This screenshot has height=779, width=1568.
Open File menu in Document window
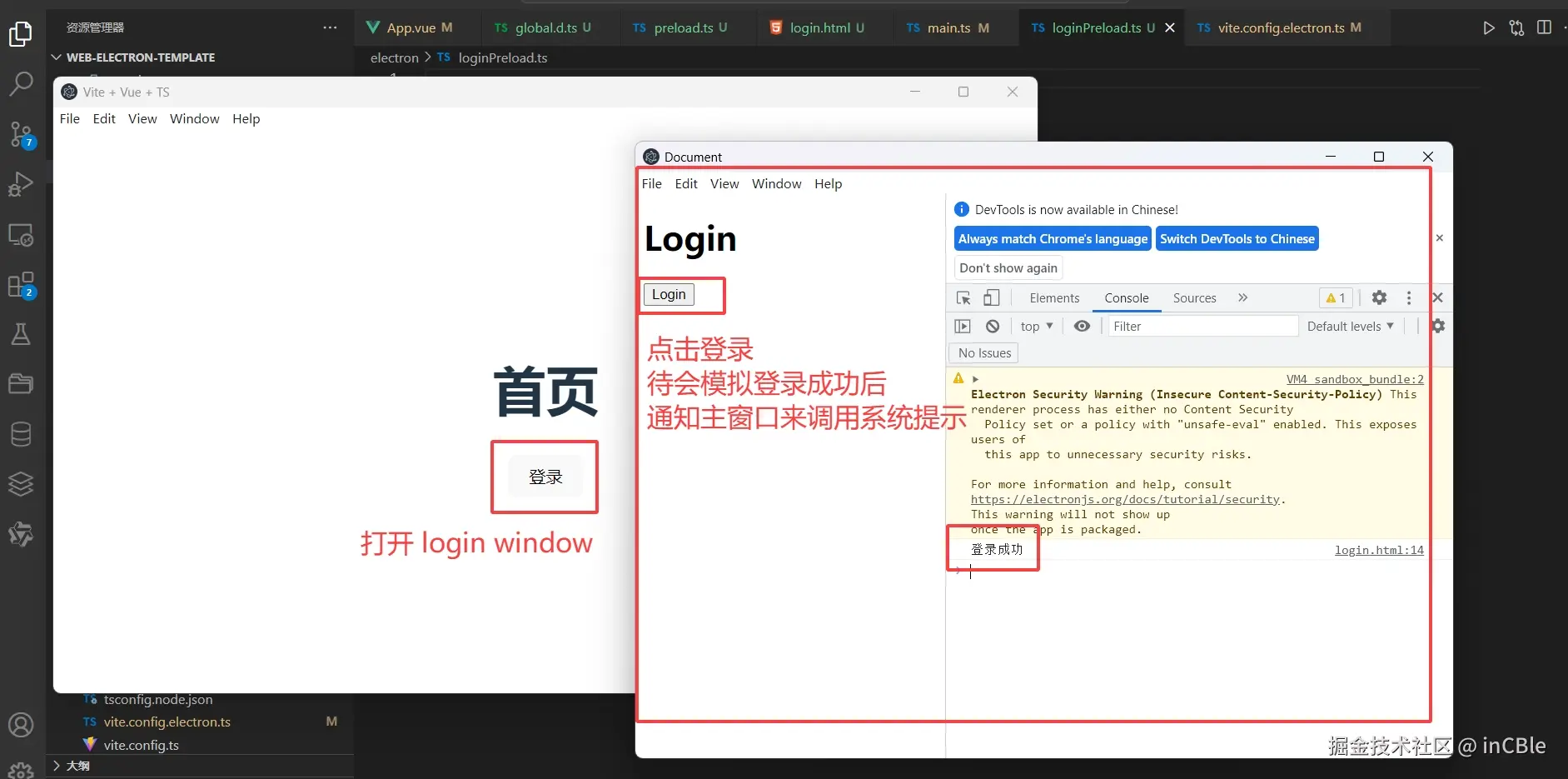[652, 183]
